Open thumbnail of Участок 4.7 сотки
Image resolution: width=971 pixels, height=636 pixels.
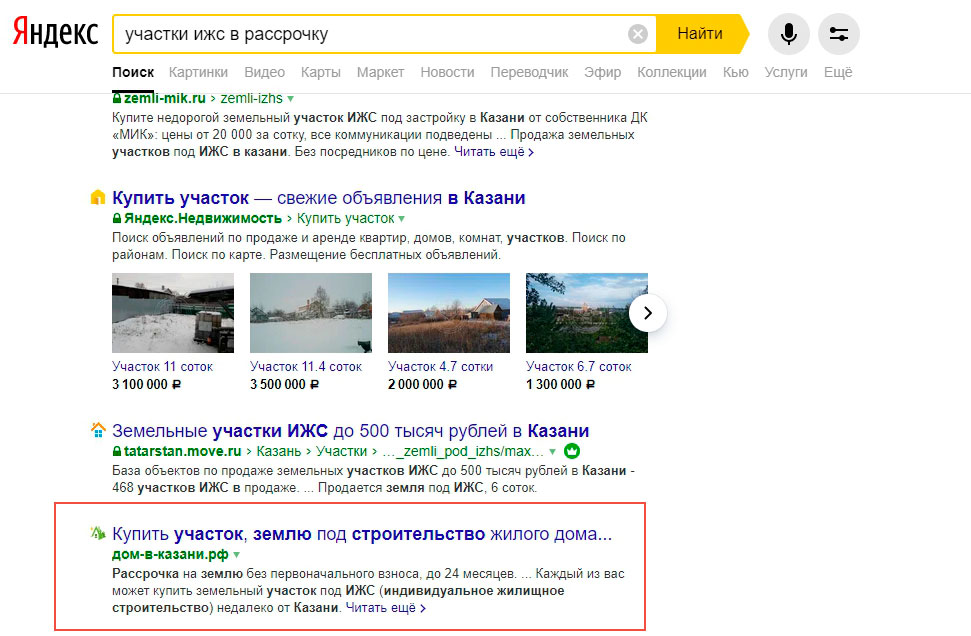[x=449, y=313]
